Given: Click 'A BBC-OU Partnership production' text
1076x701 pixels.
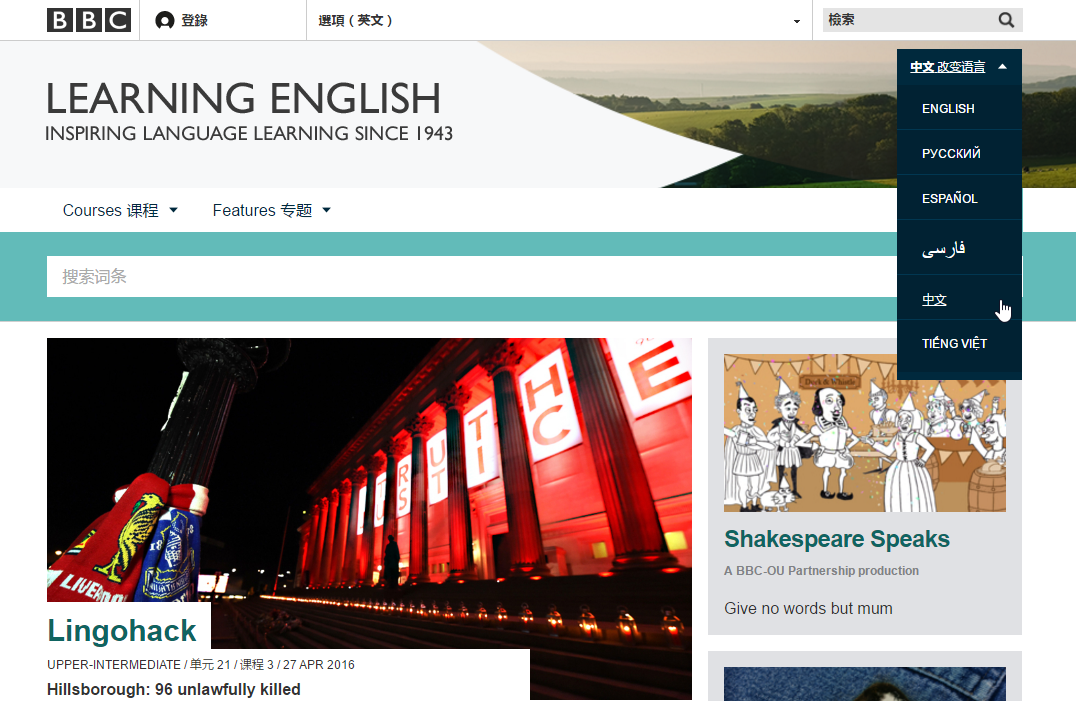Looking at the screenshot, I should [821, 571].
